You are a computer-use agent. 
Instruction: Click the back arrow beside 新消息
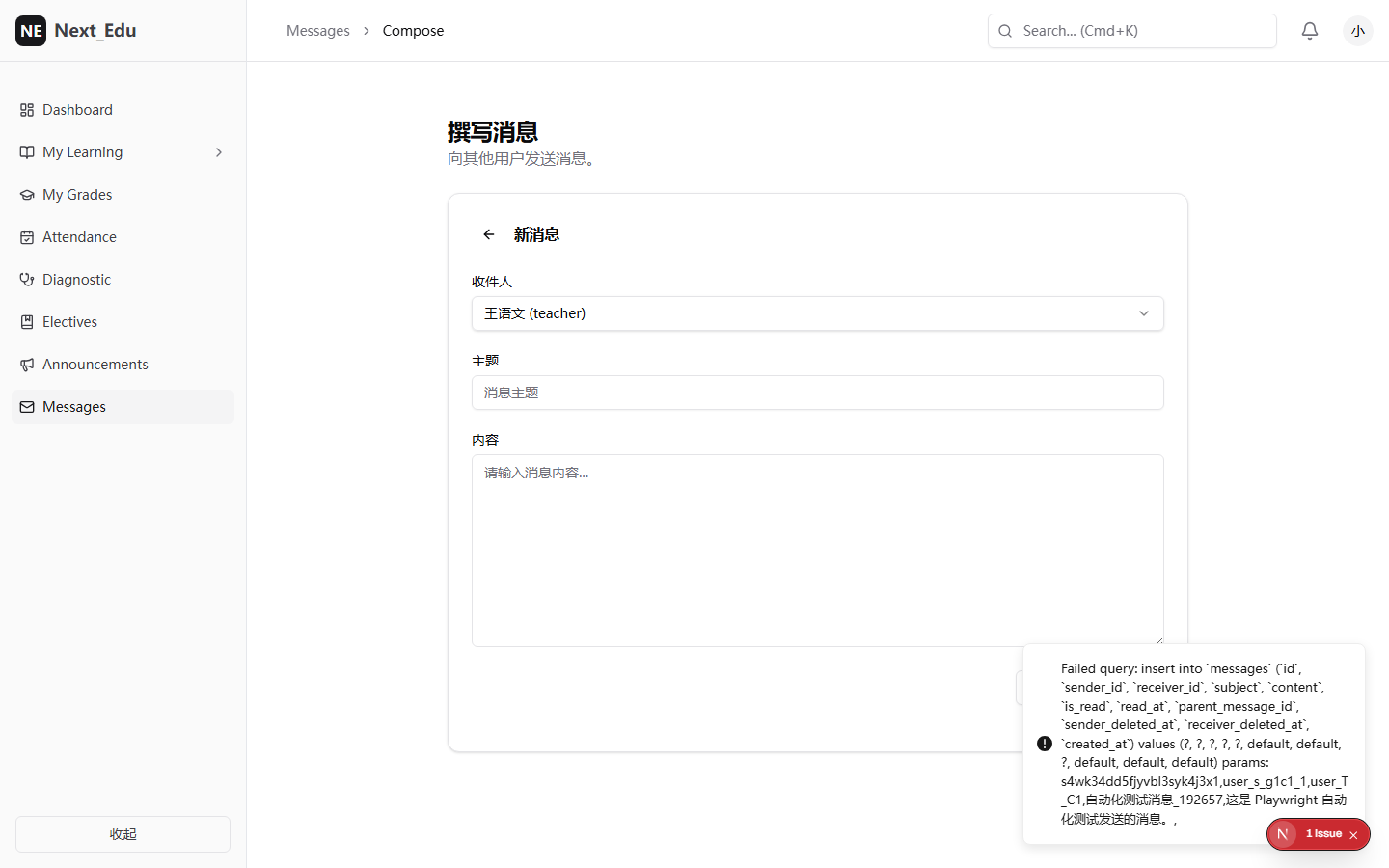tap(489, 234)
